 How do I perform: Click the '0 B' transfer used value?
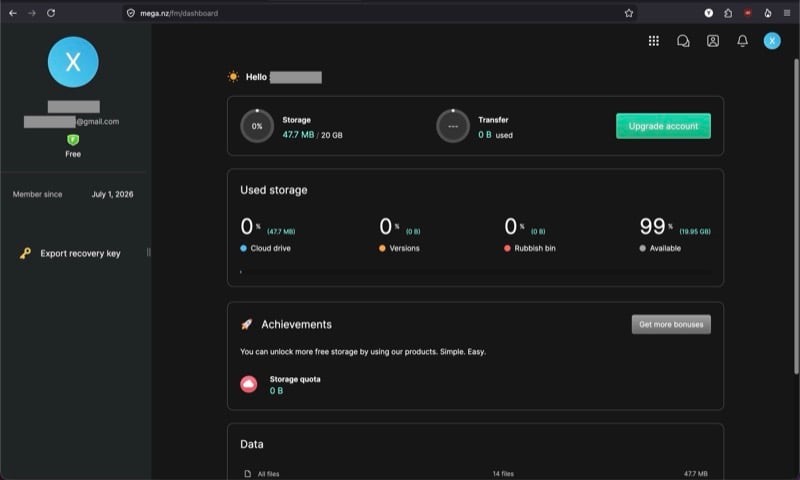point(485,135)
